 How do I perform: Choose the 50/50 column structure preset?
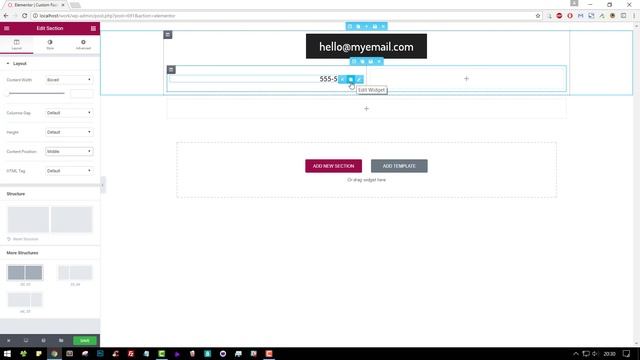point(25,273)
